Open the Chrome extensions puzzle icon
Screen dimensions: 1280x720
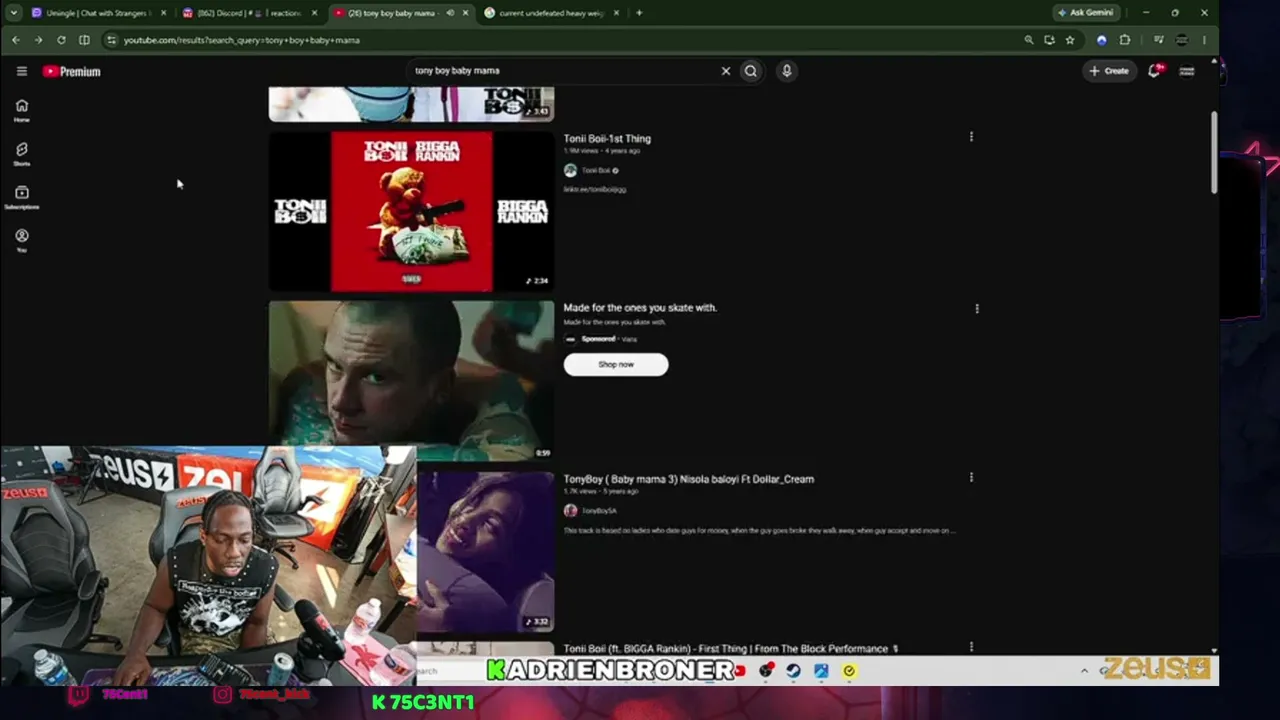[x=1125, y=40]
